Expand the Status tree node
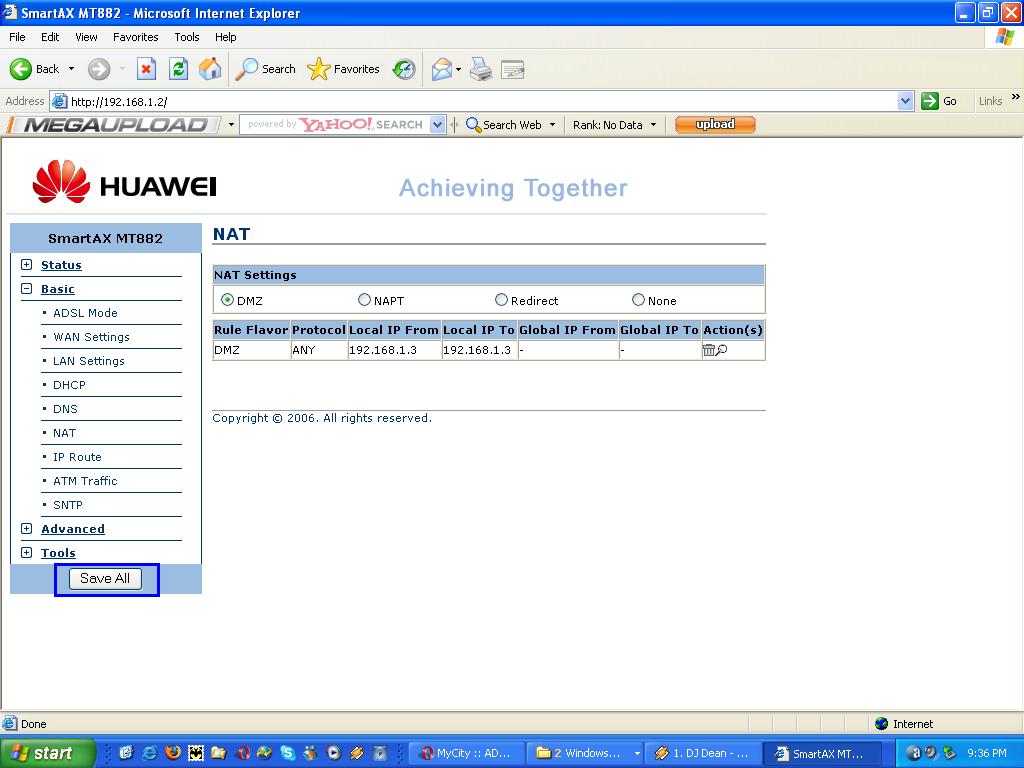Viewport: 1024px width, 768px height. (27, 264)
